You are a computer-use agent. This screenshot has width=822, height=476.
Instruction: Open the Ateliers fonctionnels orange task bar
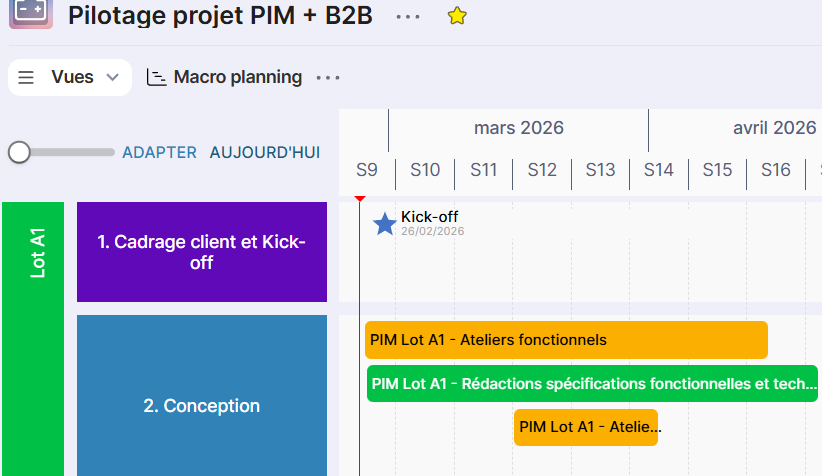pyautogui.click(x=566, y=340)
